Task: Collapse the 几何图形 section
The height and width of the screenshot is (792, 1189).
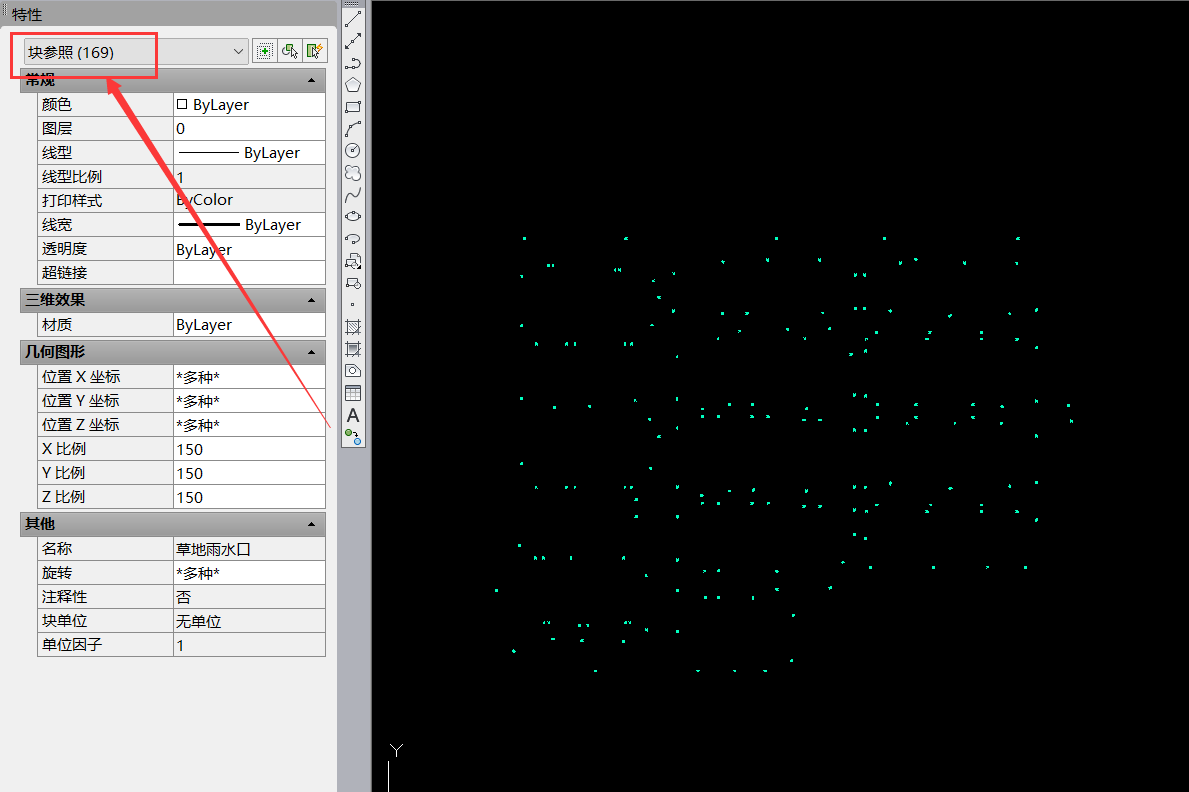Action: (x=312, y=352)
